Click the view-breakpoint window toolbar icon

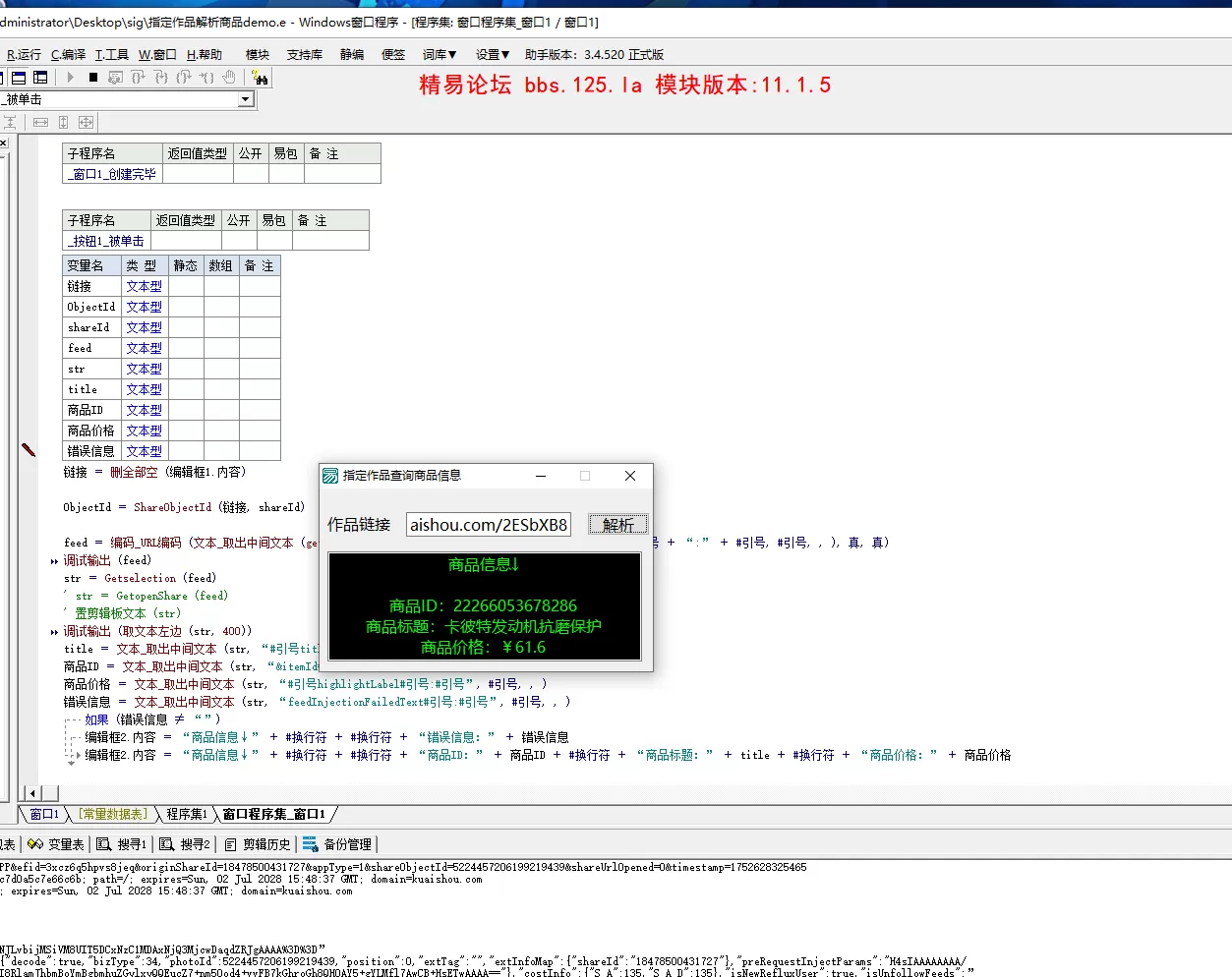pos(115,77)
